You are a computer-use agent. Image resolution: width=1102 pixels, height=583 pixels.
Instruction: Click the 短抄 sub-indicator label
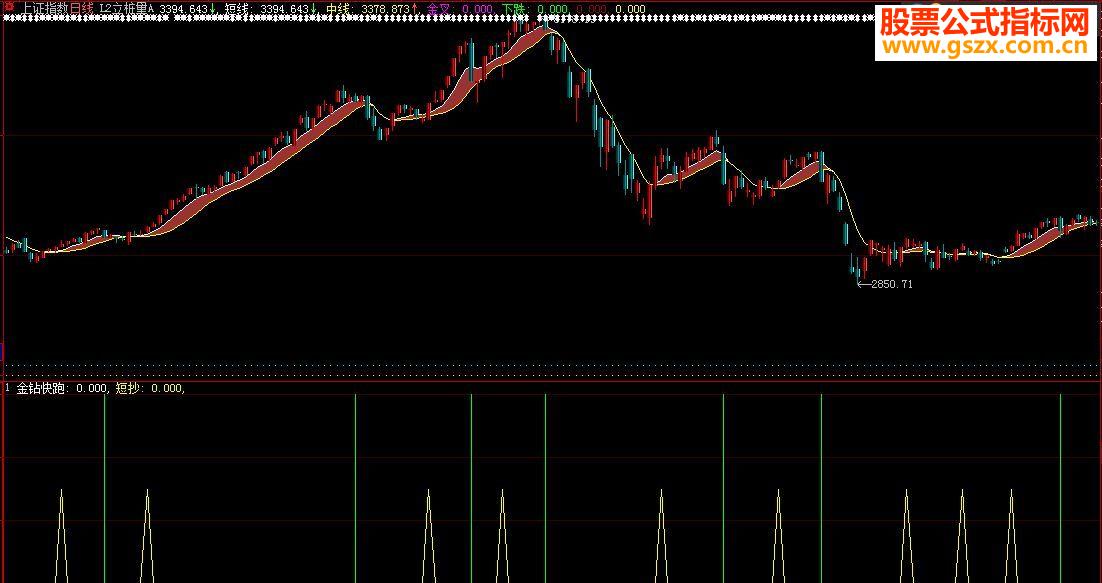pyautogui.click(x=129, y=388)
